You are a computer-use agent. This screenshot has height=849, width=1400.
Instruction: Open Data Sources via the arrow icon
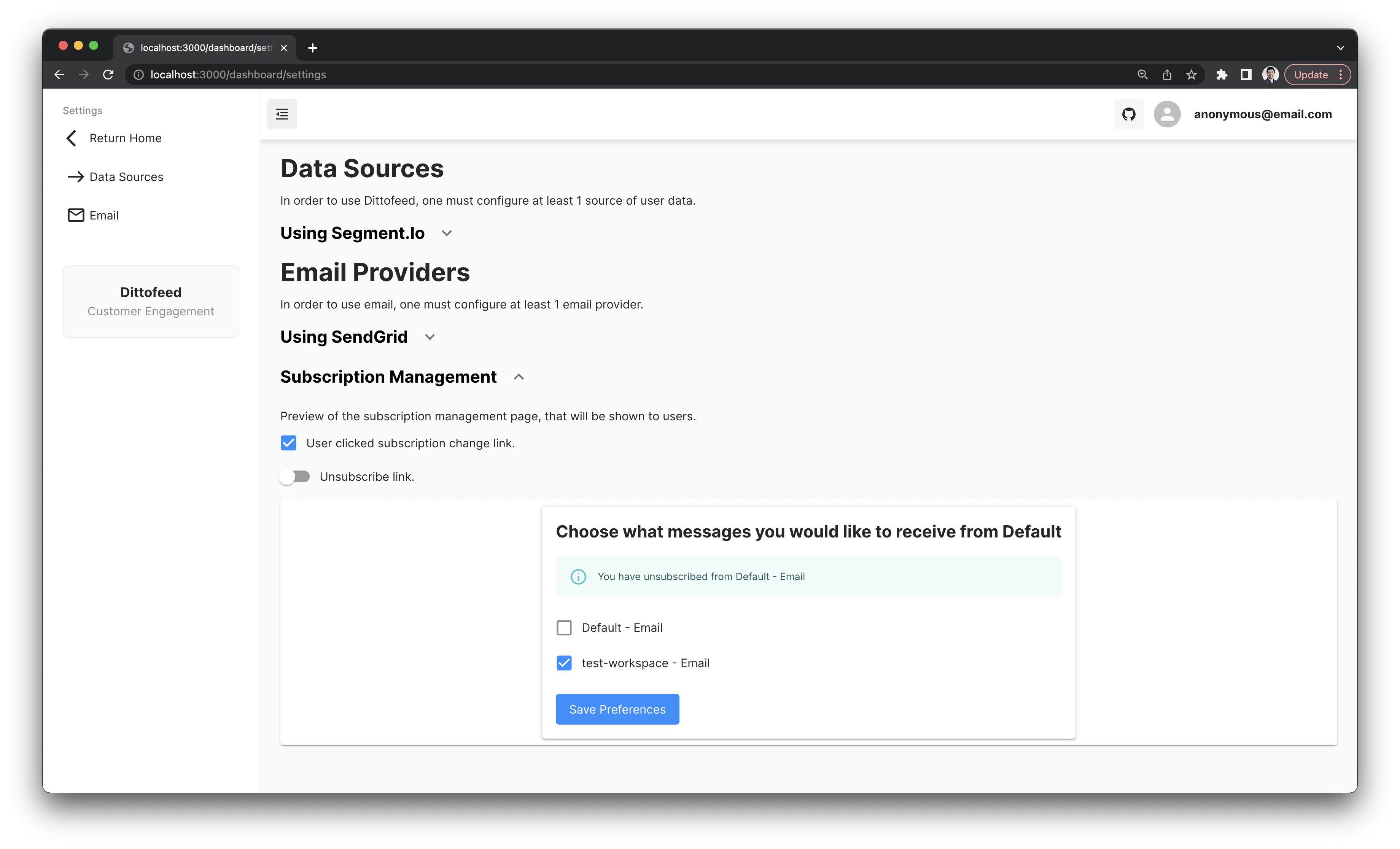point(76,177)
